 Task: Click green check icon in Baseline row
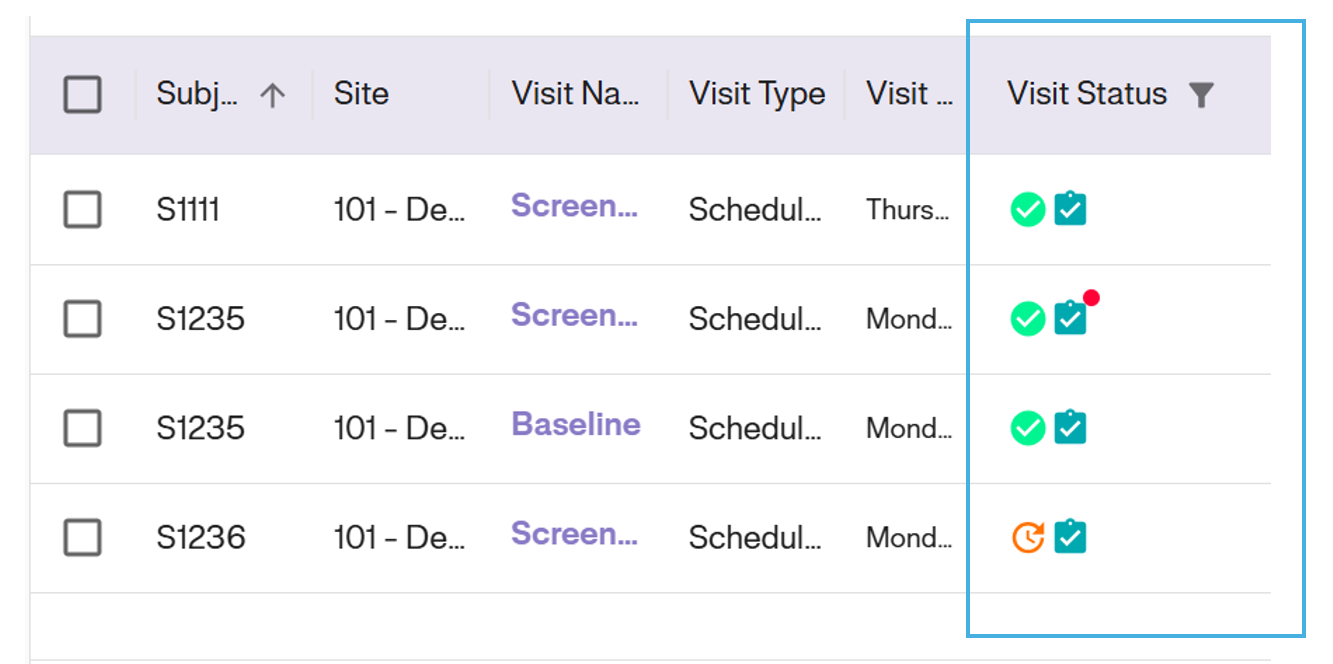(1028, 428)
